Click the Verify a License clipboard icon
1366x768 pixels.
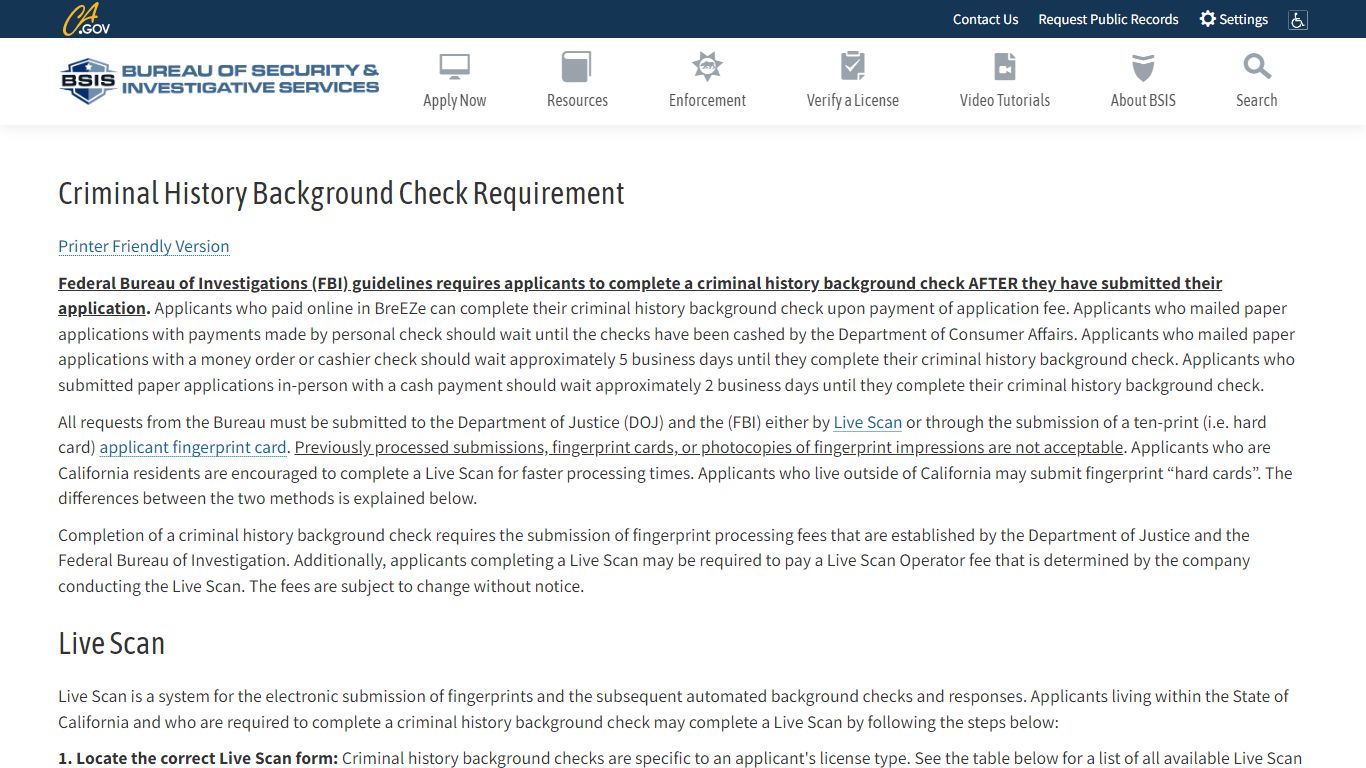tap(853, 67)
